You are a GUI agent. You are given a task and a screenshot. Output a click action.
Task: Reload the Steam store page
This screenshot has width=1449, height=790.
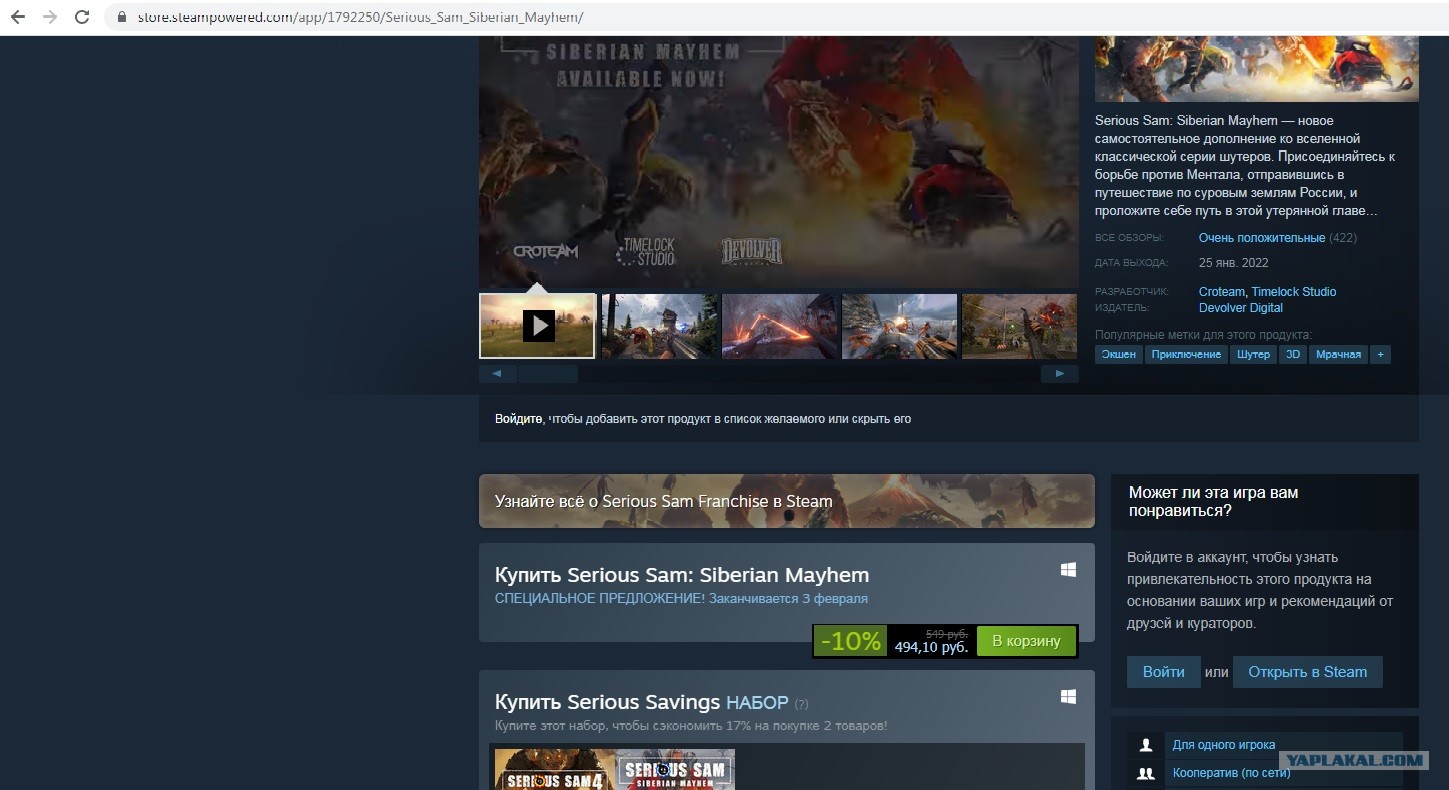click(82, 17)
